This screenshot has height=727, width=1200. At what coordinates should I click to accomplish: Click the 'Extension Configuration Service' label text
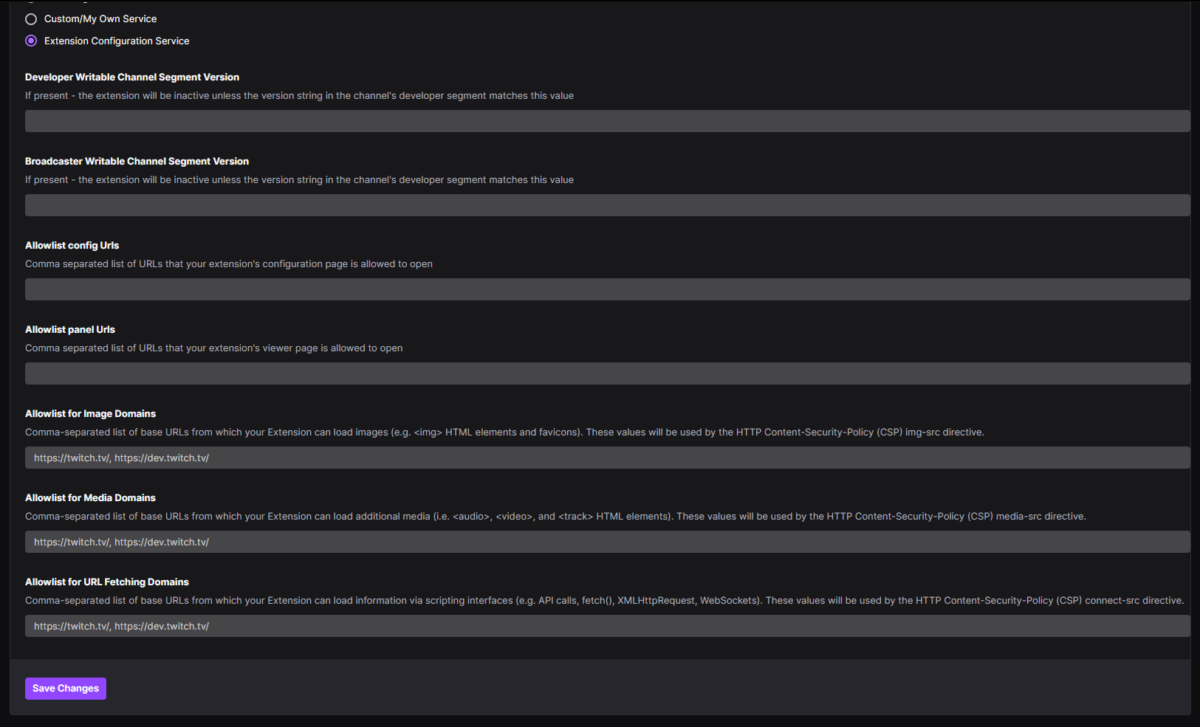click(x=116, y=41)
